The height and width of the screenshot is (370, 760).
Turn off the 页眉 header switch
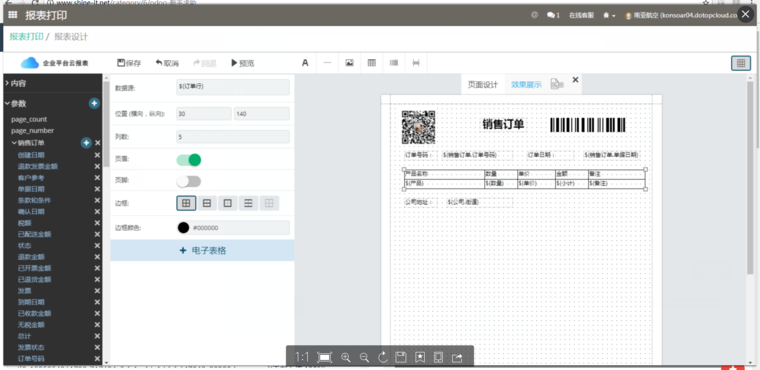point(189,160)
